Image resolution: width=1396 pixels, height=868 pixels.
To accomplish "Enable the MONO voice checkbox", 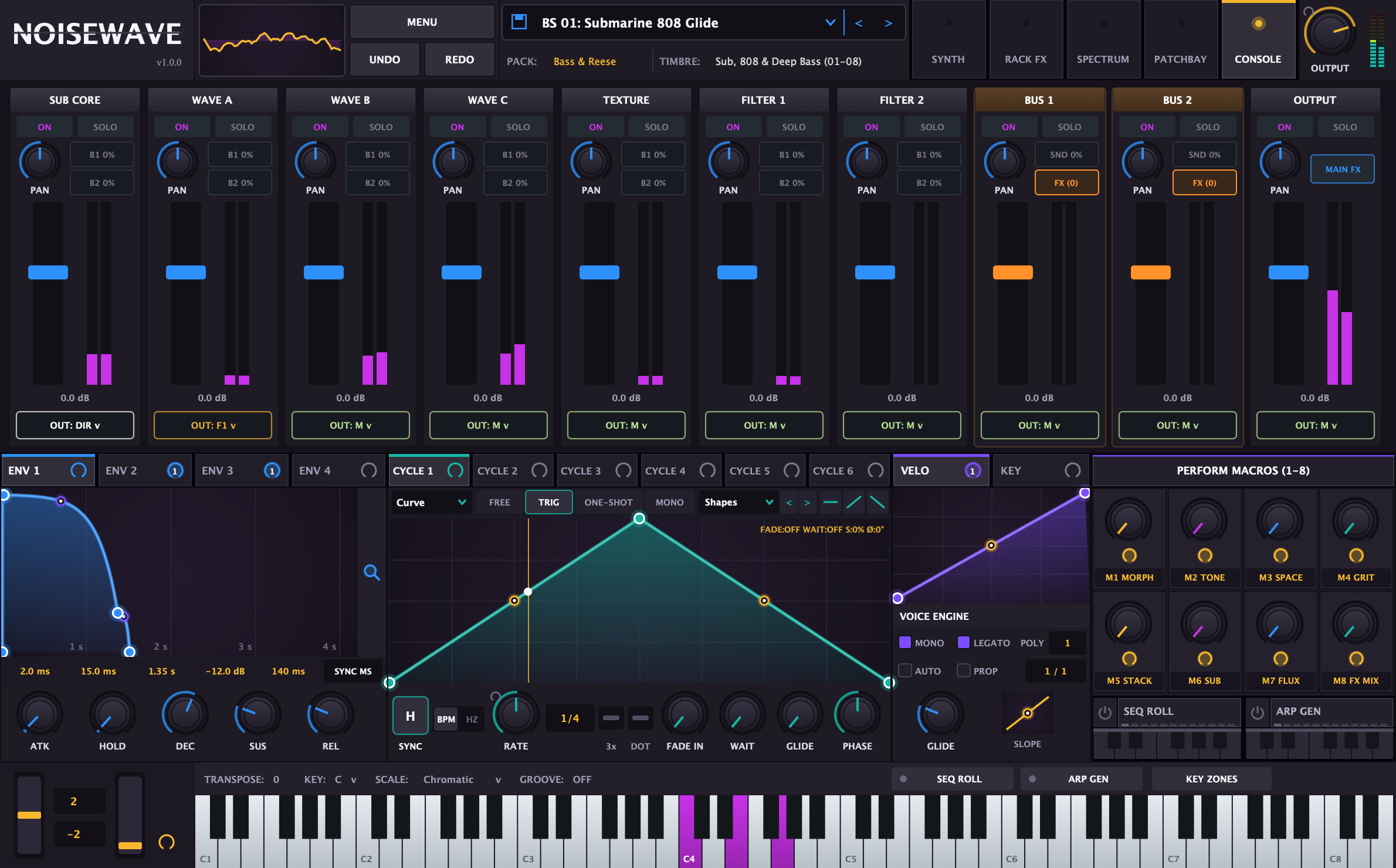I will pos(905,642).
